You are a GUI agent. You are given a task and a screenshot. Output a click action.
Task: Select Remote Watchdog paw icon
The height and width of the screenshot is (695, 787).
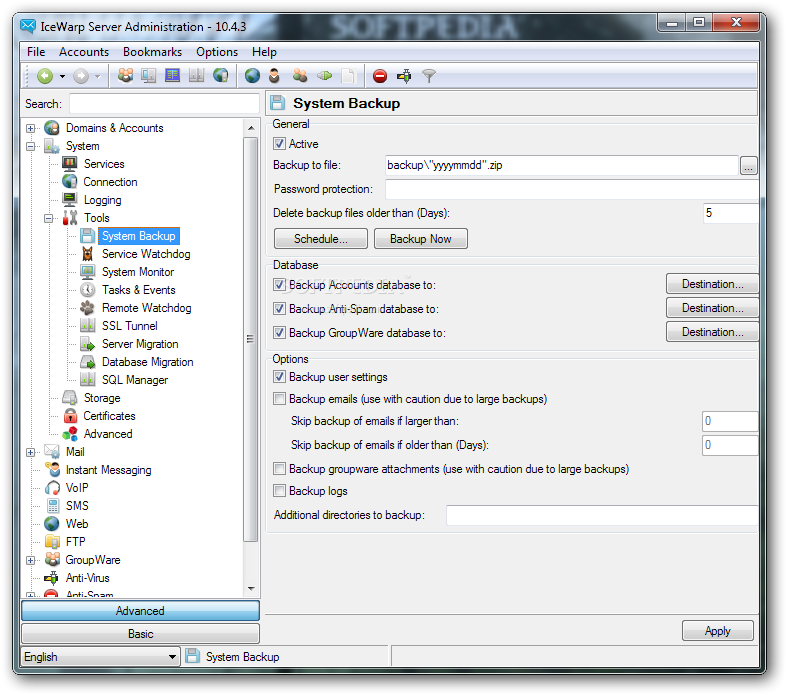click(87, 308)
